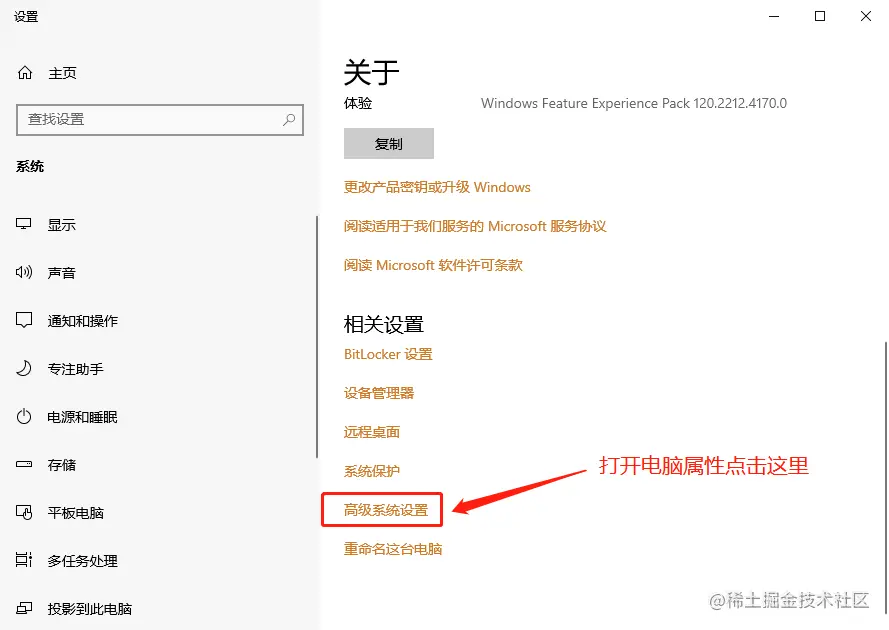
Task: Click the 相关设置 heading
Action: point(384,325)
